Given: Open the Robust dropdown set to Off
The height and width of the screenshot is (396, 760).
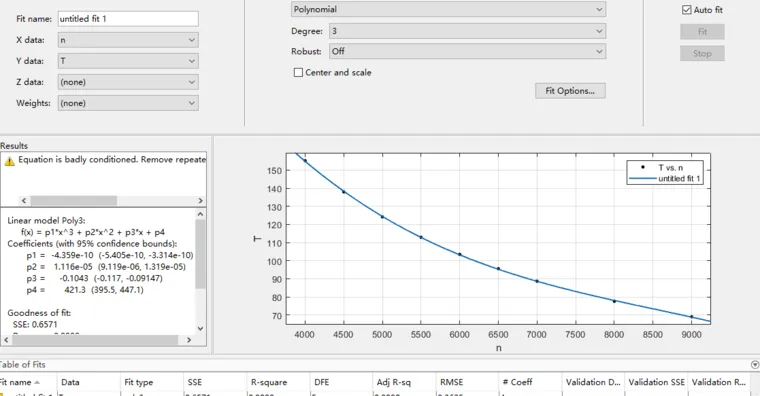Looking at the screenshot, I should coord(467,51).
